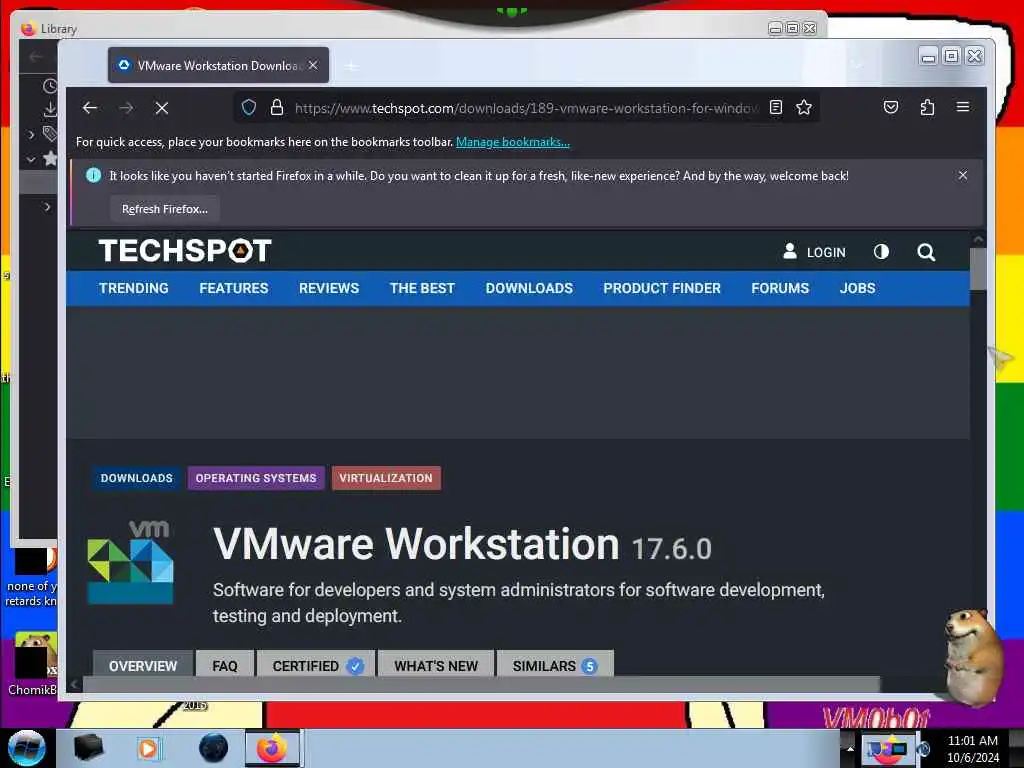Viewport: 1024px width, 768px height.
Task: Open the Extensions puzzle icon
Action: click(927, 107)
